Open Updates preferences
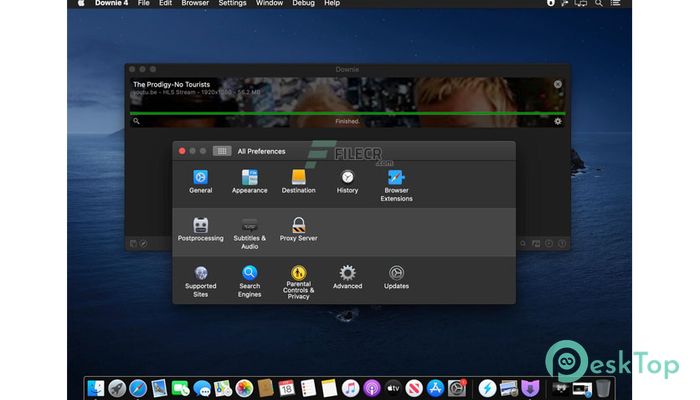Image resolution: width=700 pixels, height=400 pixels. pos(396,277)
